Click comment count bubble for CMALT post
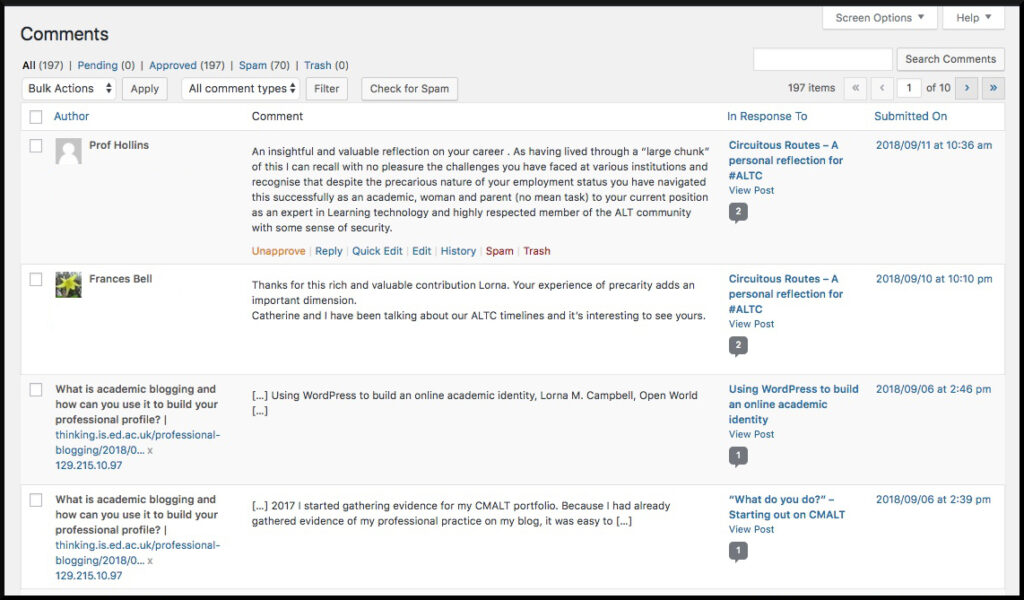 coord(738,551)
